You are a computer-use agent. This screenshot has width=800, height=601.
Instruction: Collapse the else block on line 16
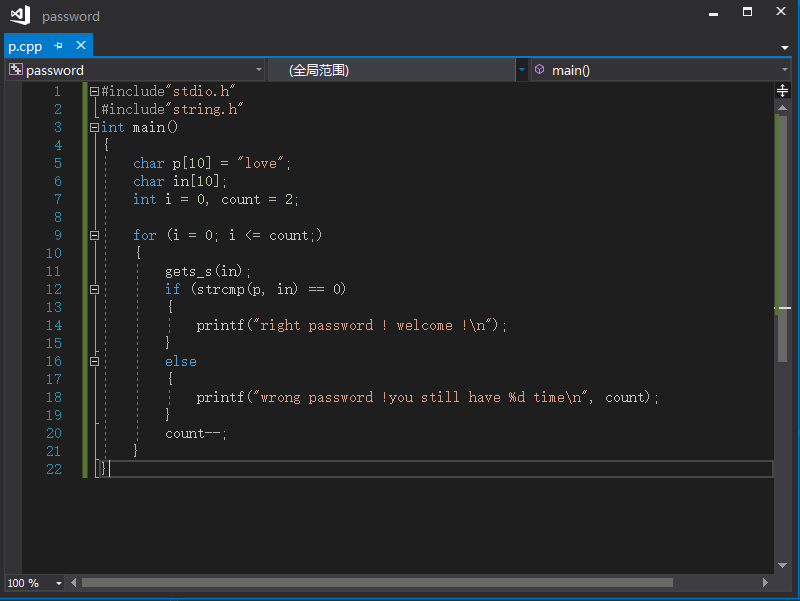pyautogui.click(x=94, y=361)
